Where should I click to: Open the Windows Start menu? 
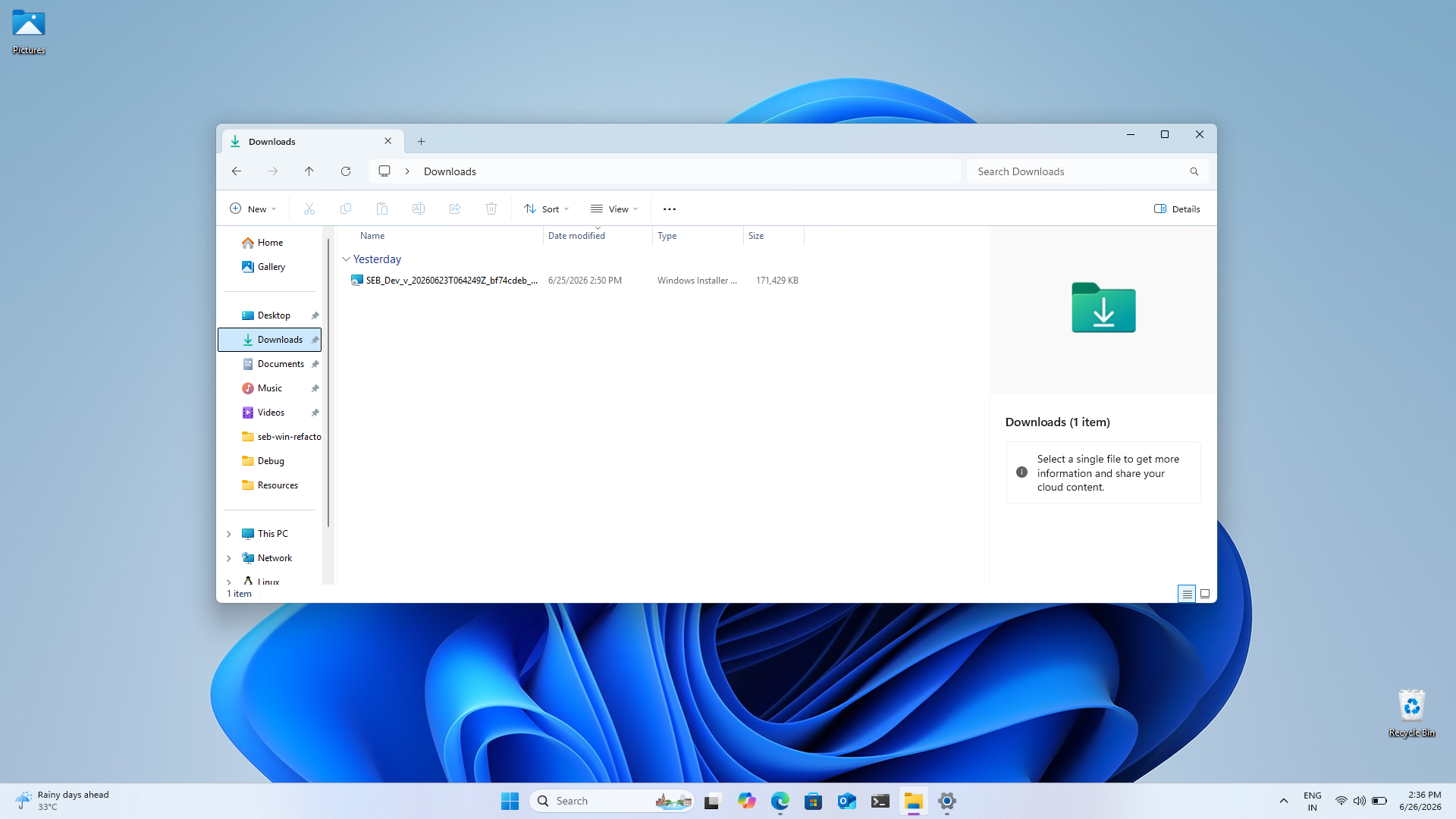(510, 801)
